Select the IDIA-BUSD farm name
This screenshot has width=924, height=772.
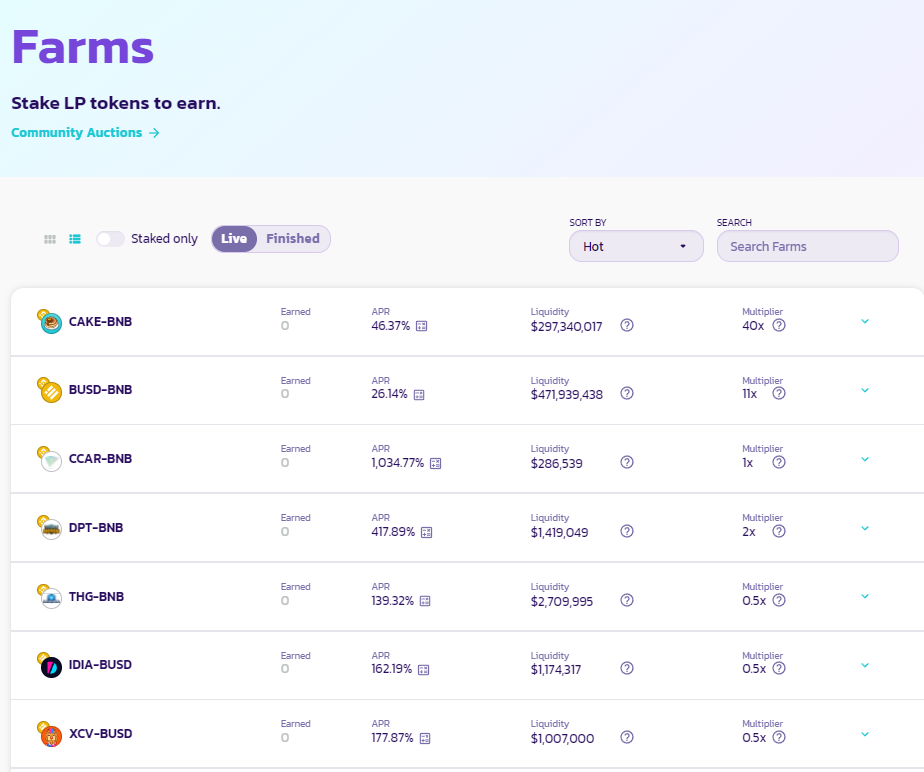[x=100, y=665]
